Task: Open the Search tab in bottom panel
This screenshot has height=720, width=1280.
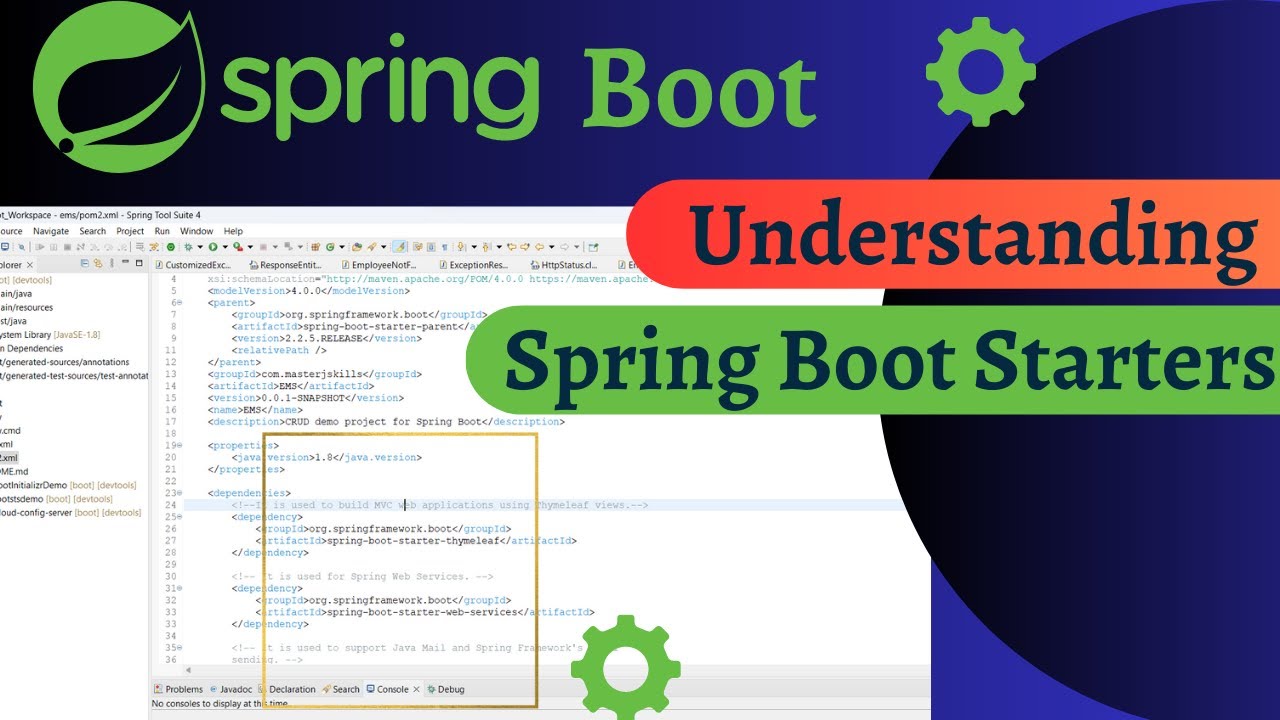Action: [x=340, y=689]
